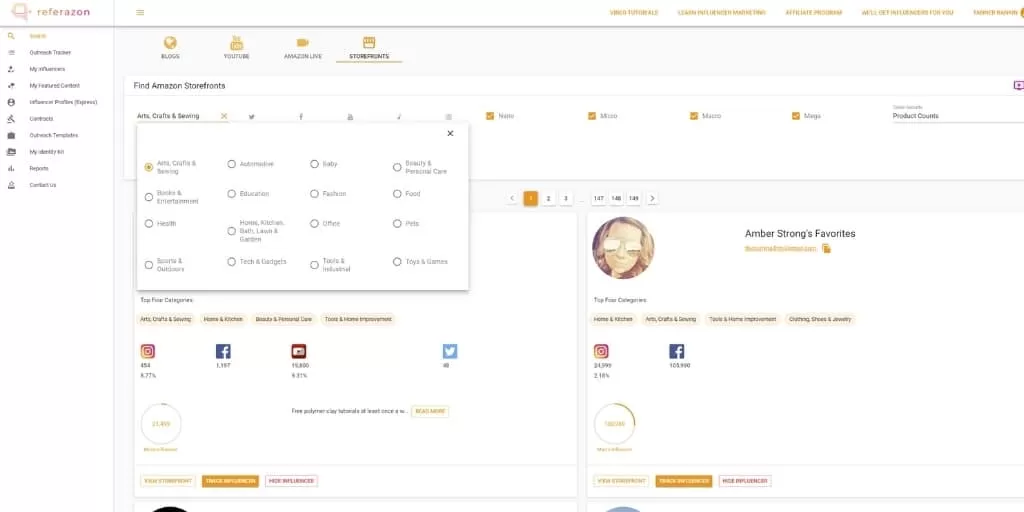Uncheck the Nano influencer checkbox

(490, 116)
